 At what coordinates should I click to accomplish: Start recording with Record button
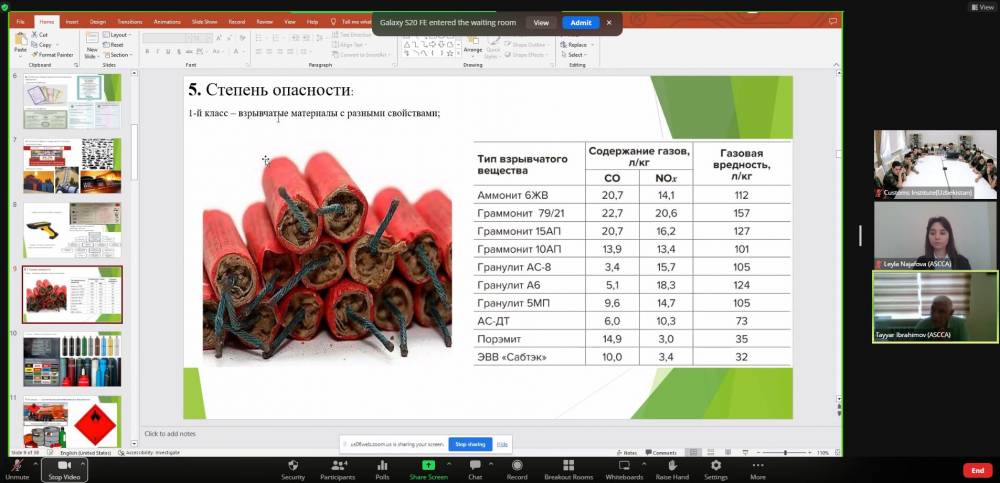[x=517, y=470]
